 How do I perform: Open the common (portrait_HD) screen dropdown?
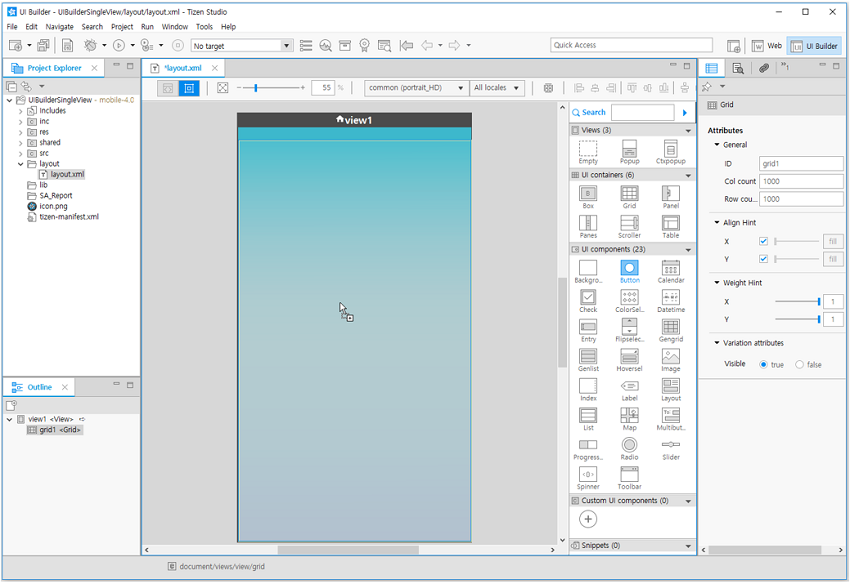(x=415, y=88)
